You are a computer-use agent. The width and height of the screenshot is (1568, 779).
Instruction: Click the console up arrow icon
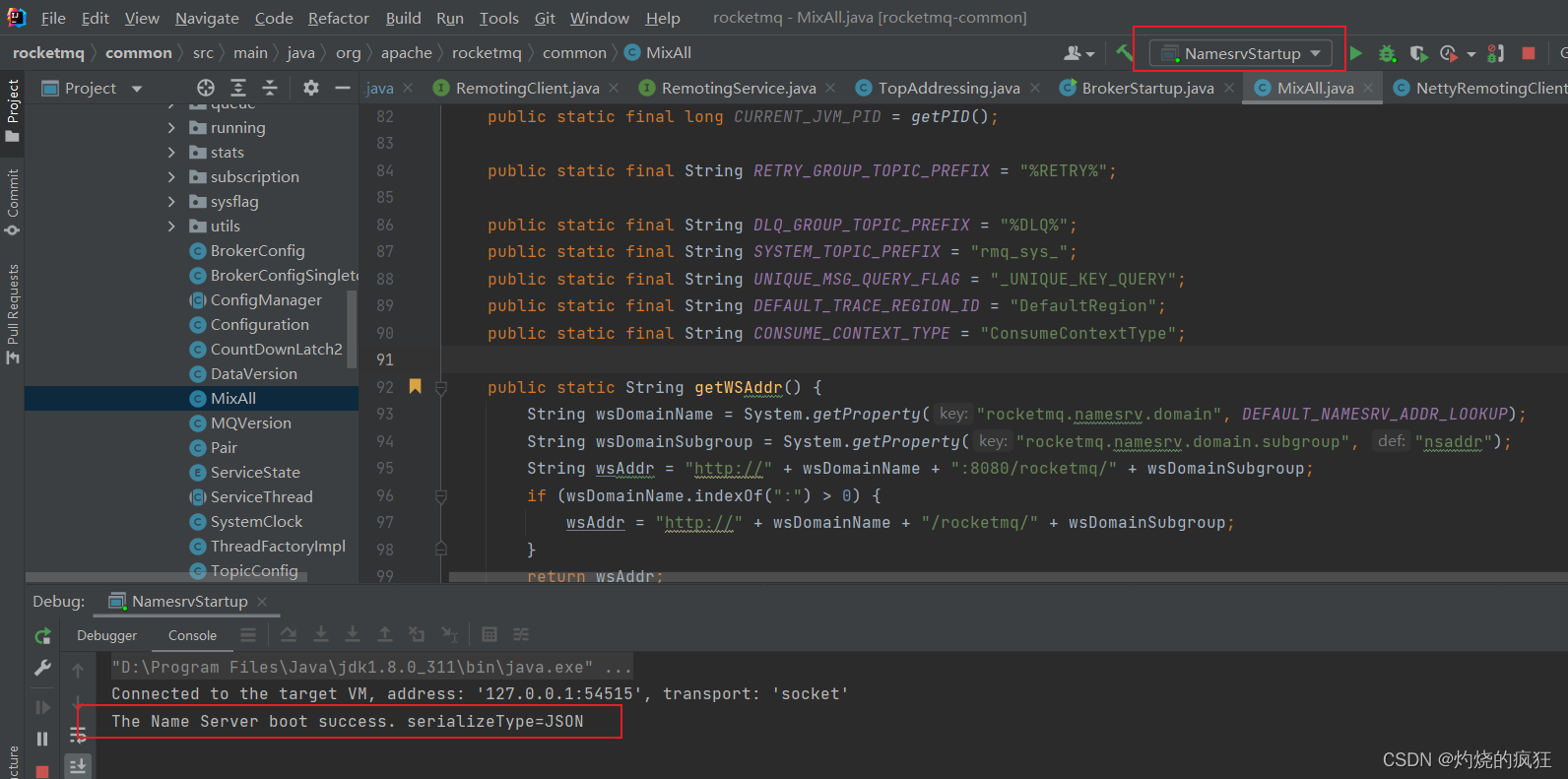(x=78, y=671)
